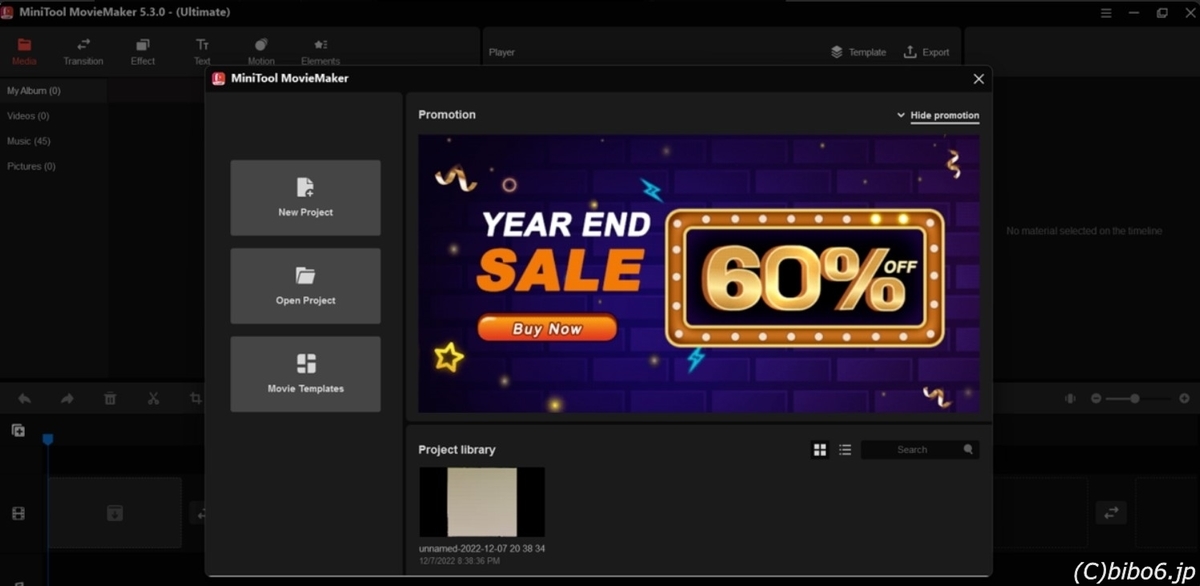Screen dimensions: 1200x586
Task: Collapse promotion using the chevron arrow
Action: (901, 115)
